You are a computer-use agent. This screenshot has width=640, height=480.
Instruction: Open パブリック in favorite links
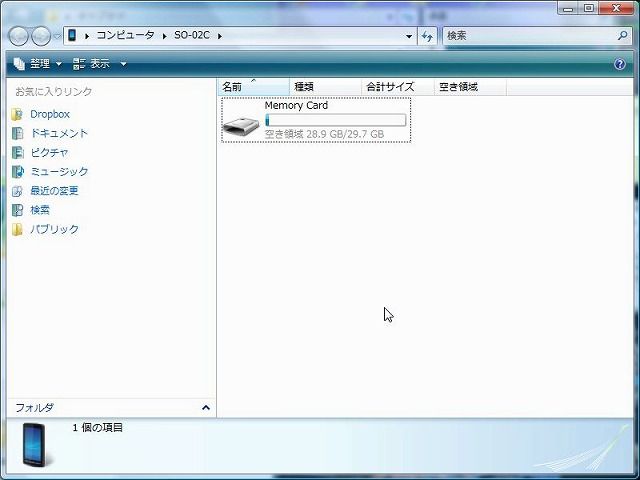tap(54, 229)
